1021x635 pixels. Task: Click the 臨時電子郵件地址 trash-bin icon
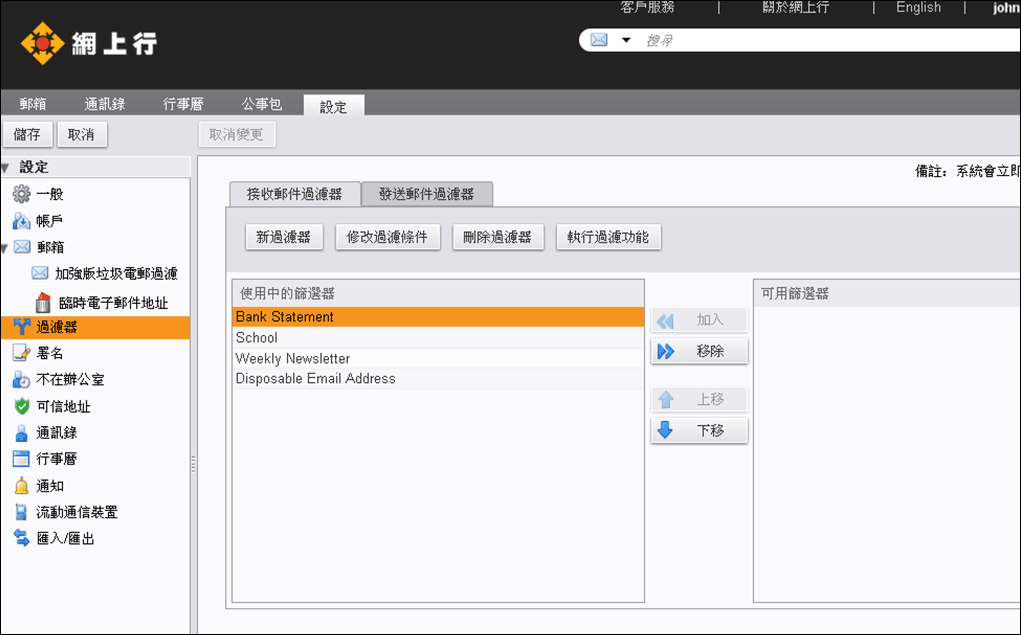coord(43,302)
